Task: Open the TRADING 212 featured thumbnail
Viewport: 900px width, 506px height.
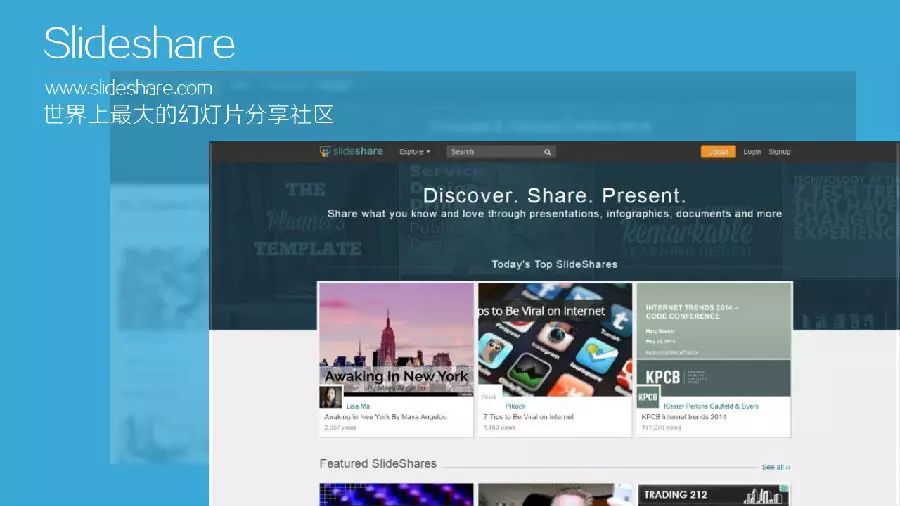Action: pyautogui.click(x=713, y=495)
